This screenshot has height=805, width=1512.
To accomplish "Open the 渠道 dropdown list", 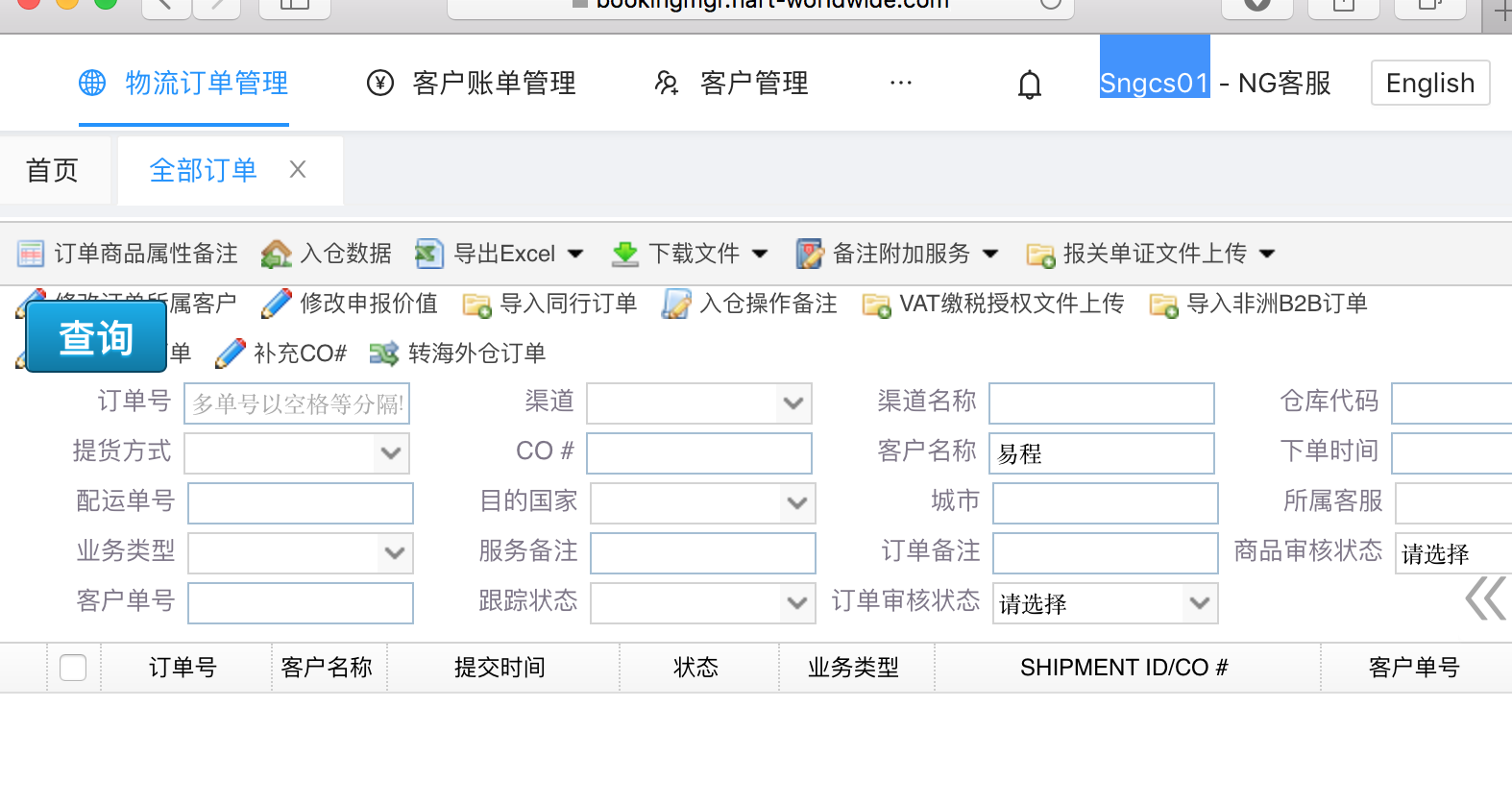I will (x=793, y=403).
